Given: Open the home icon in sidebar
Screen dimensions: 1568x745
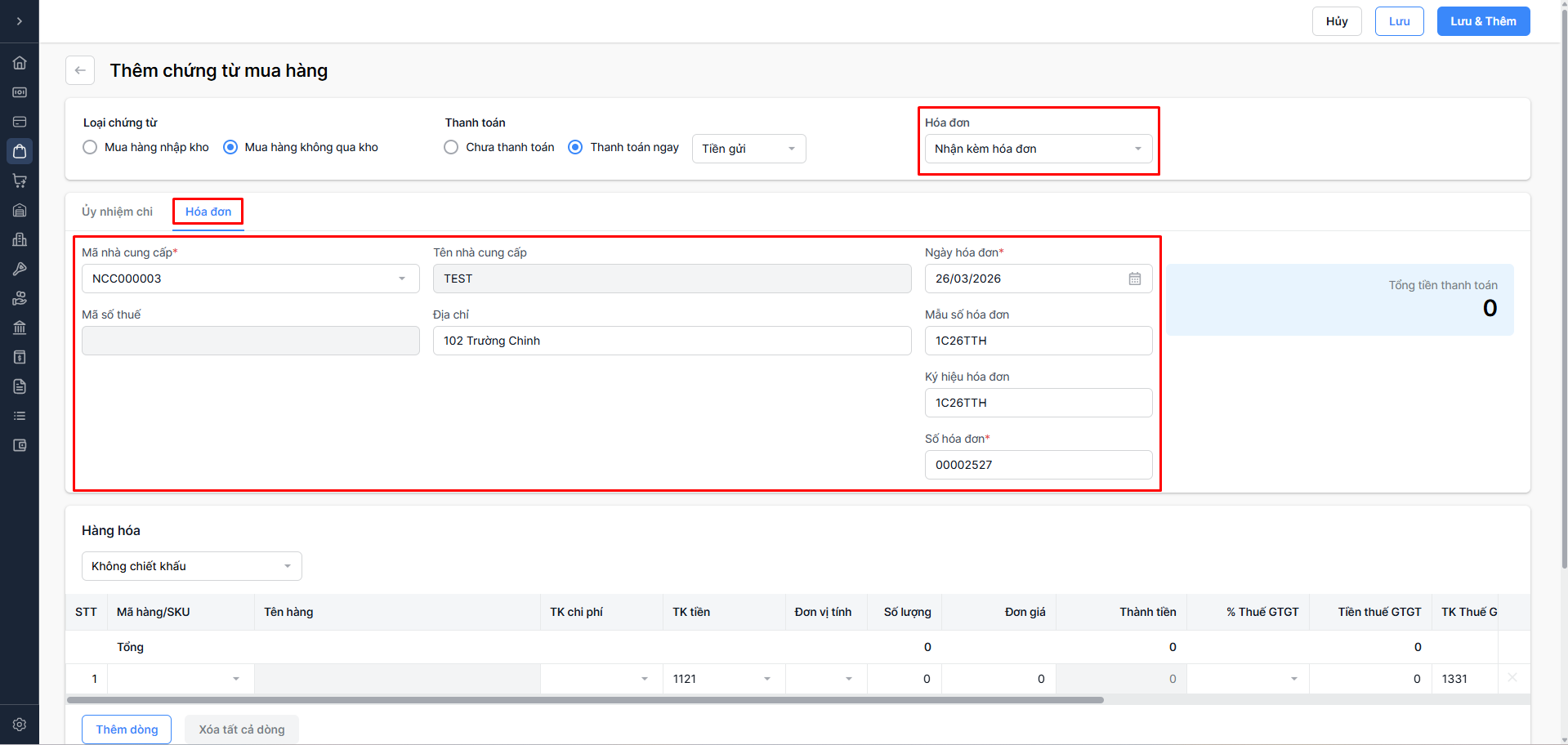Looking at the screenshot, I should point(20,63).
